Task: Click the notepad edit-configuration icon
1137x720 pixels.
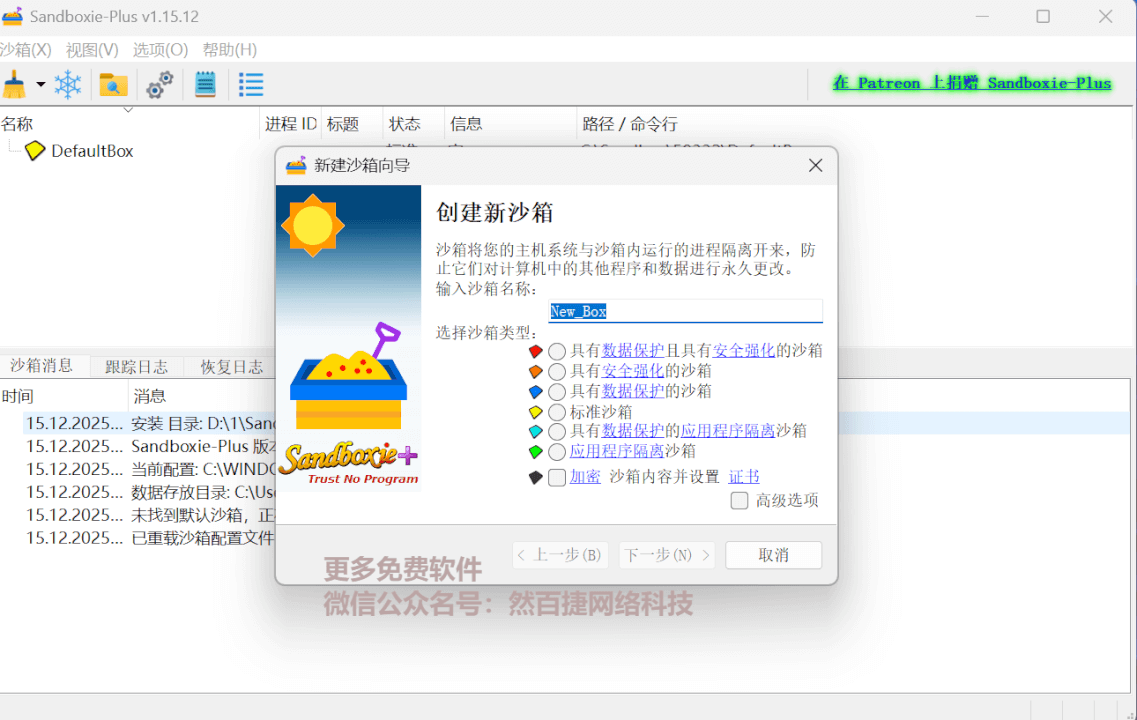Action: pos(205,85)
